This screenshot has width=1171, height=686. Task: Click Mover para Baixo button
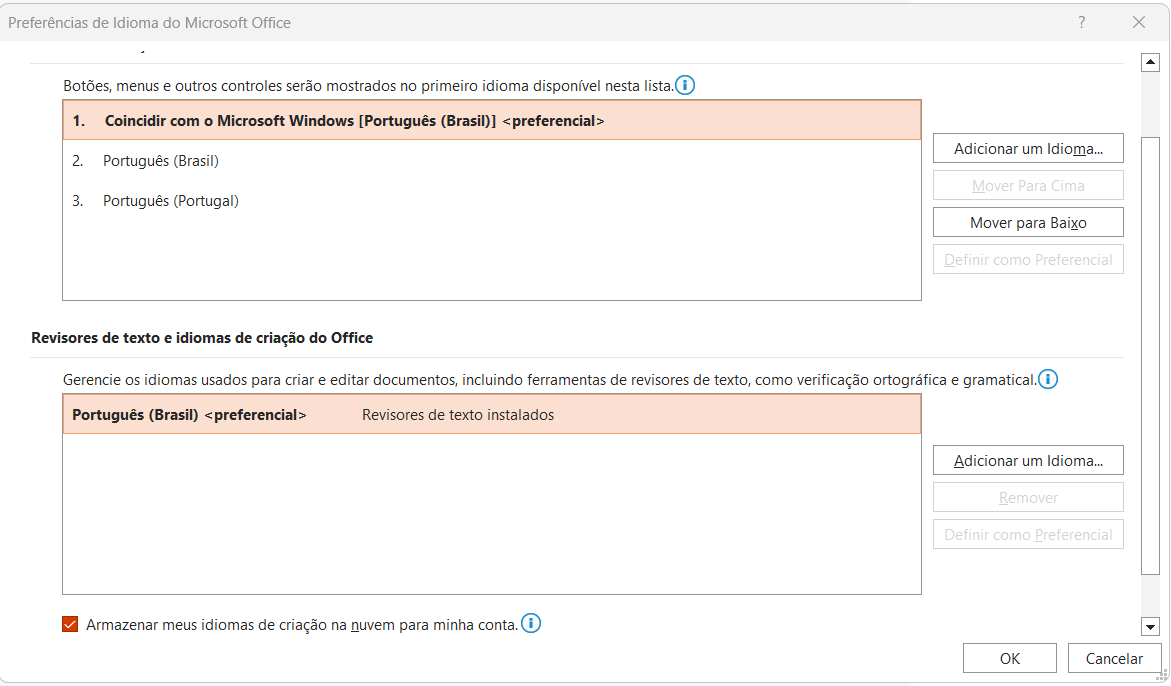pyautogui.click(x=1028, y=222)
